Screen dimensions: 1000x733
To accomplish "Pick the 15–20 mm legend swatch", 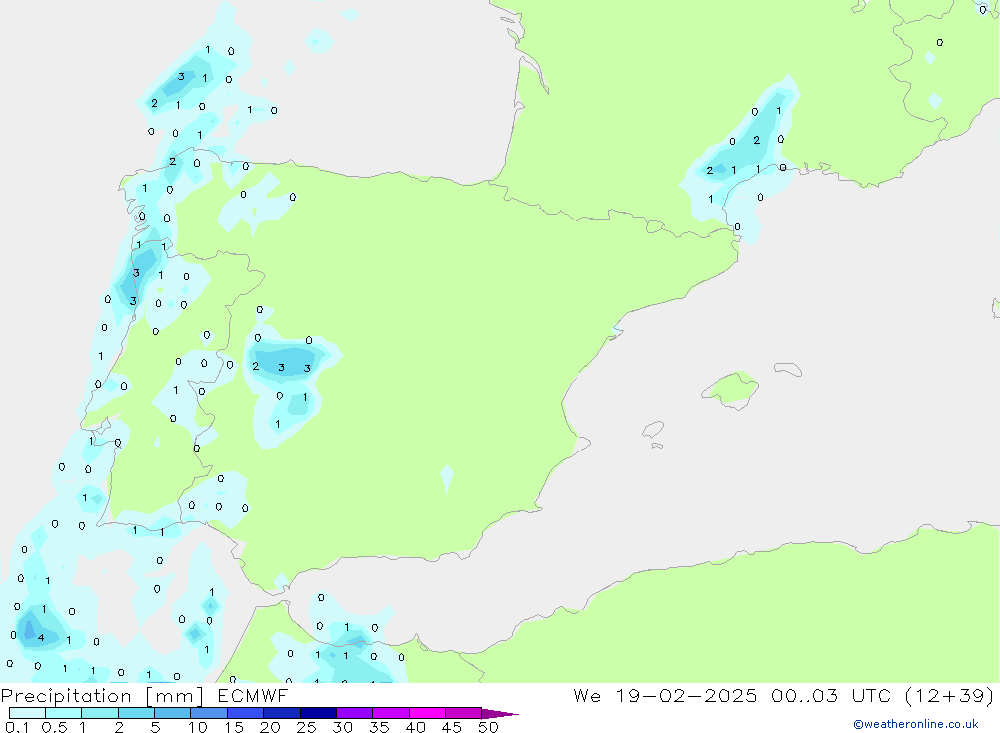I will tap(246, 713).
